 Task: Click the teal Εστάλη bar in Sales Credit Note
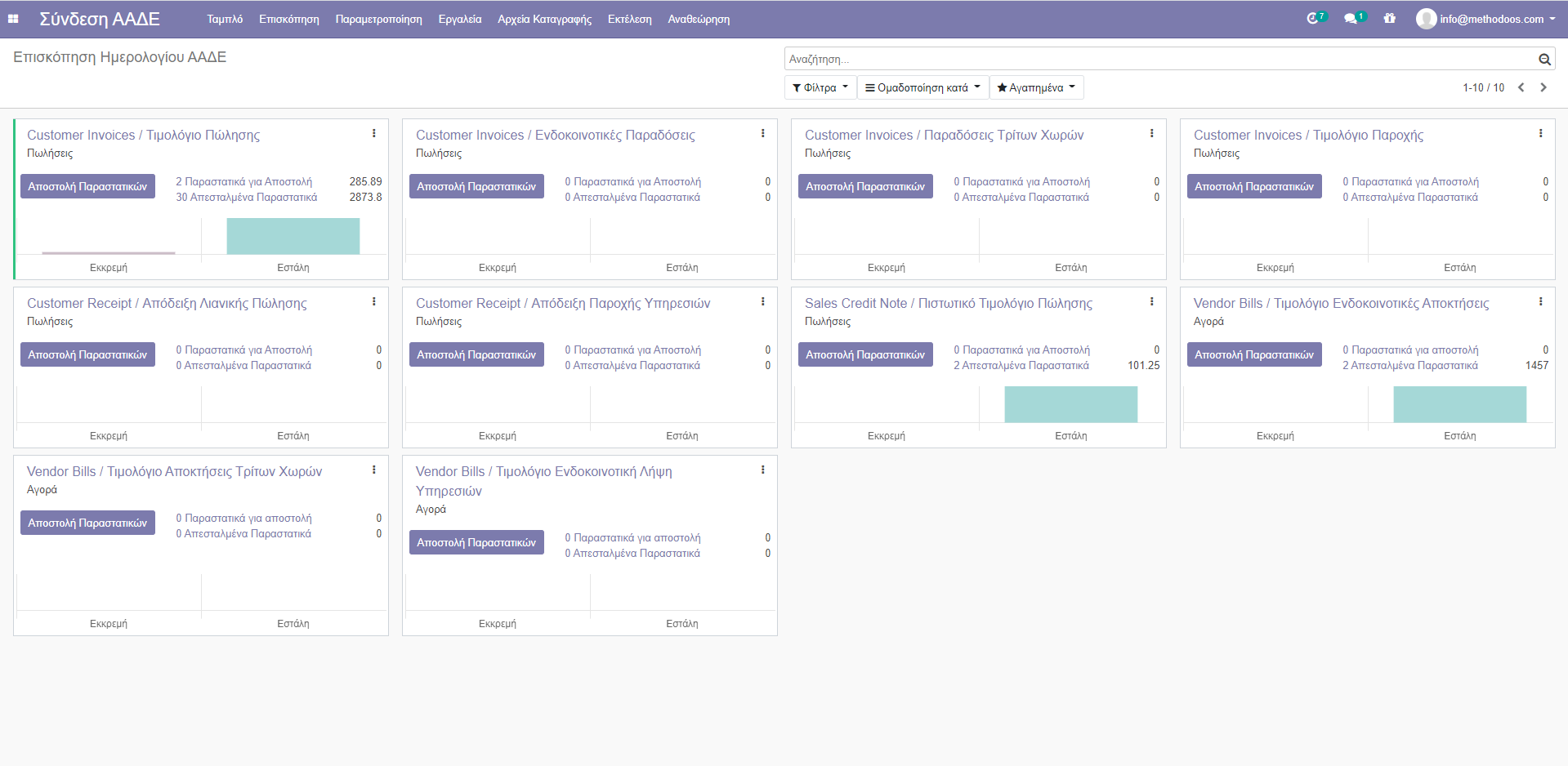point(1070,404)
